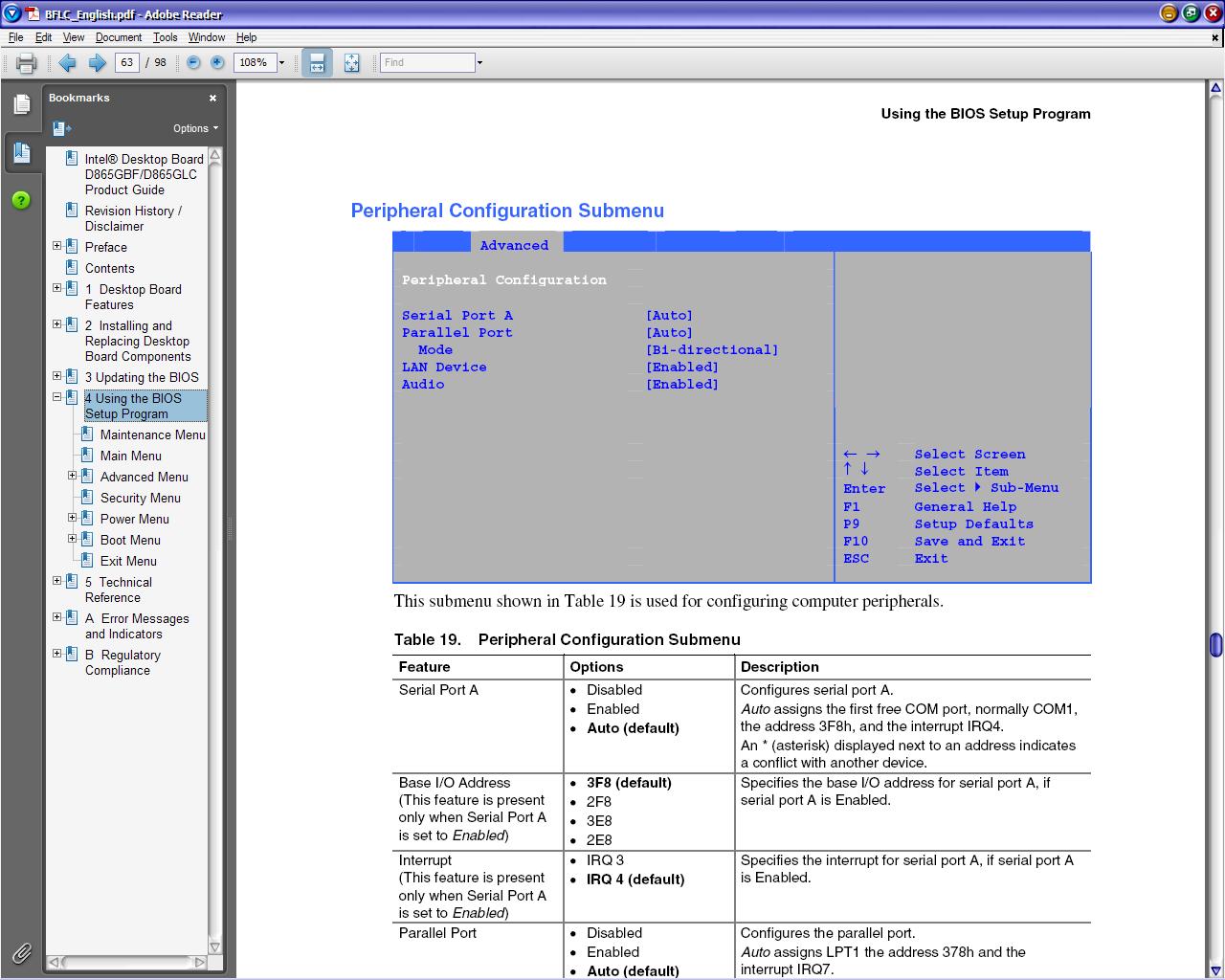
Task: Click the Advanced tab in BIOS figure
Action: (x=514, y=245)
